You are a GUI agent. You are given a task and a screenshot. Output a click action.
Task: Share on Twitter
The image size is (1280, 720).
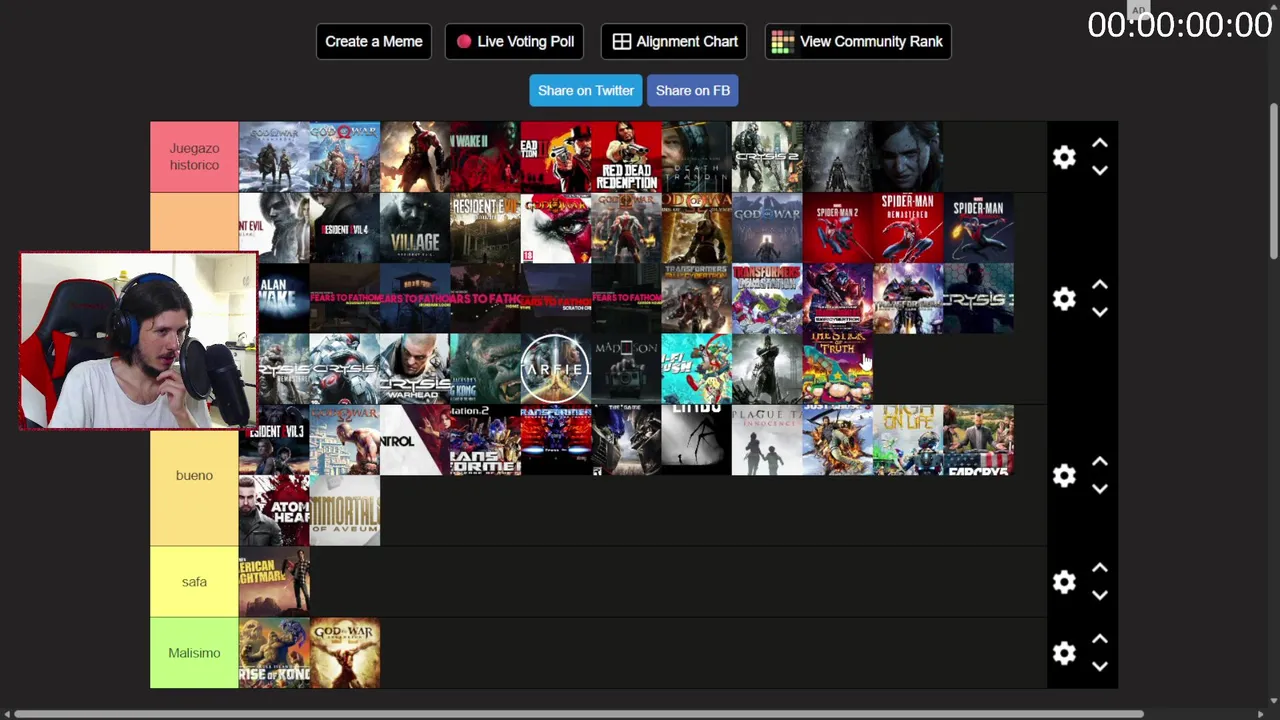pyautogui.click(x=586, y=90)
